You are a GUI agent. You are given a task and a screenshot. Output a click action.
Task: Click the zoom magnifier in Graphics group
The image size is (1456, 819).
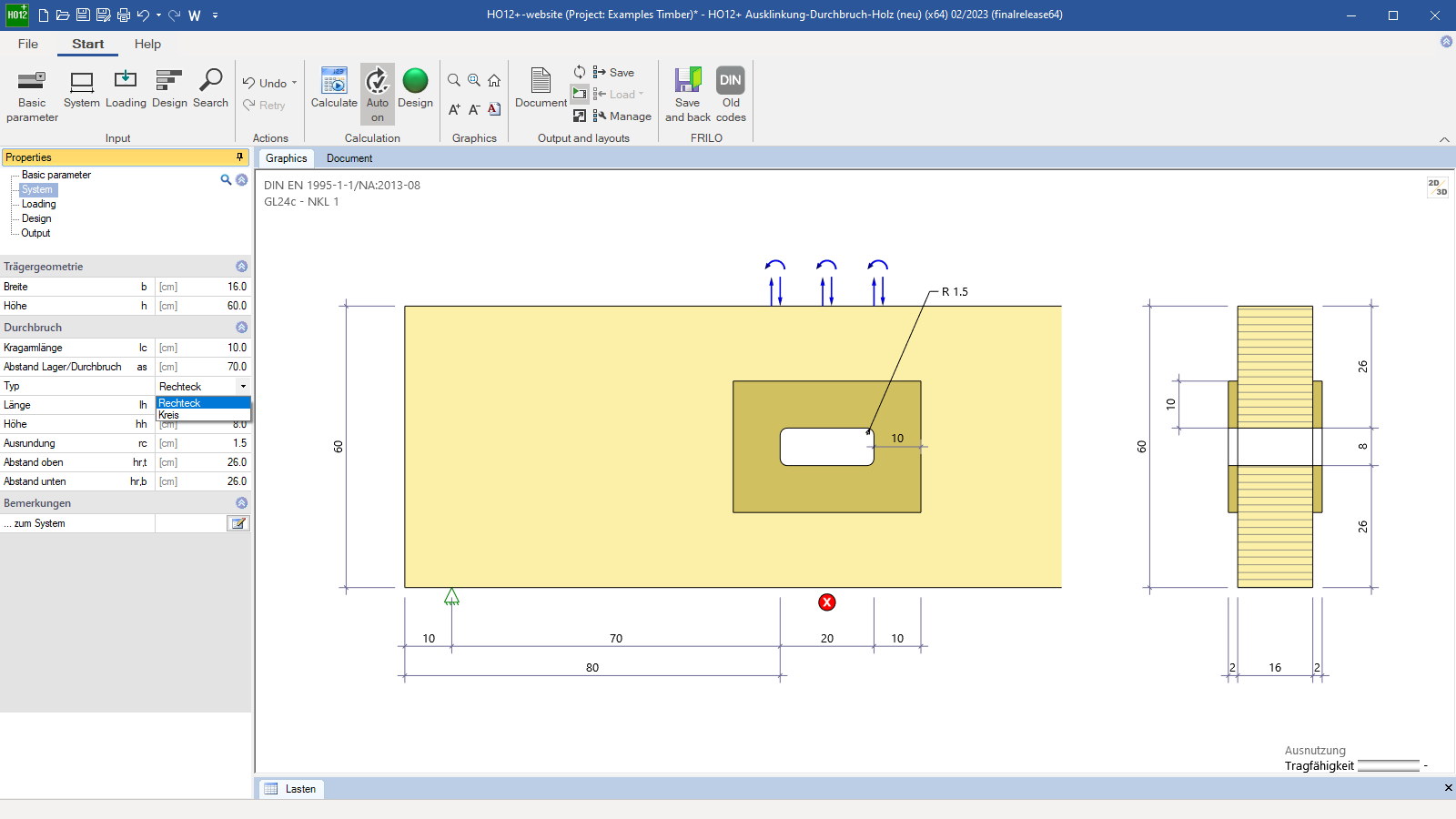coord(454,80)
